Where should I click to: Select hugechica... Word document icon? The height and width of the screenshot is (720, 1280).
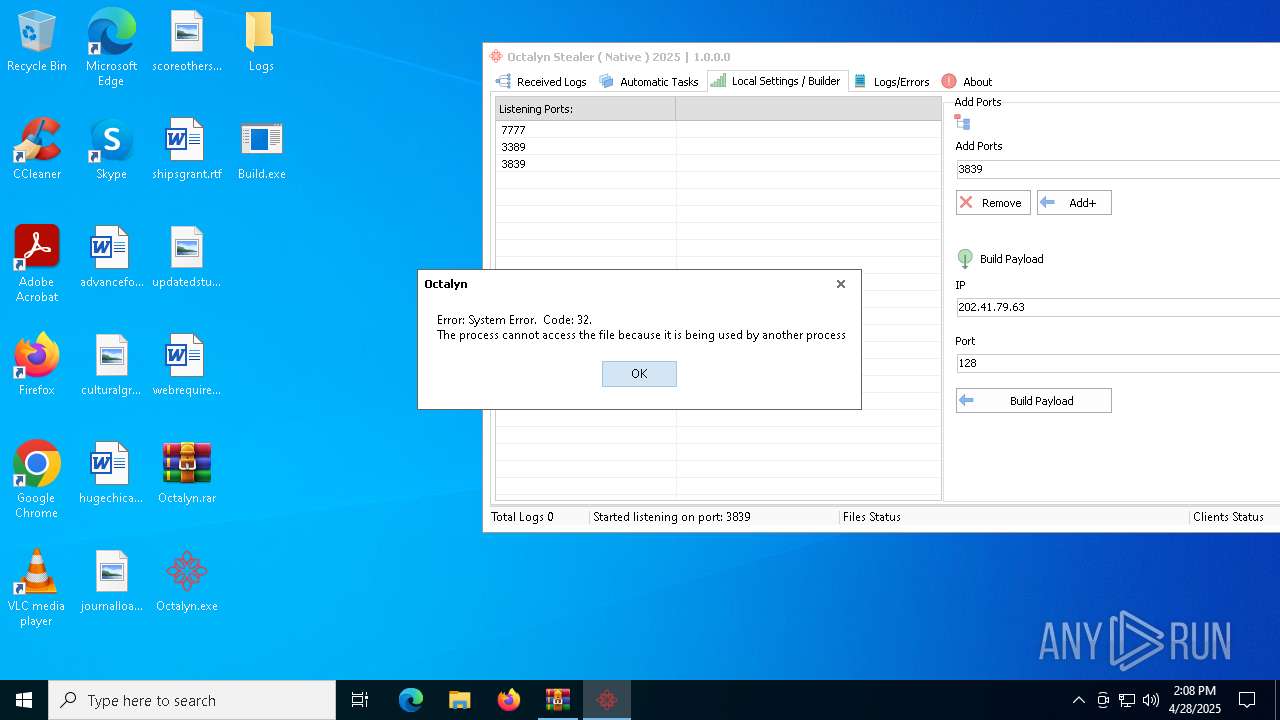[x=111, y=474]
